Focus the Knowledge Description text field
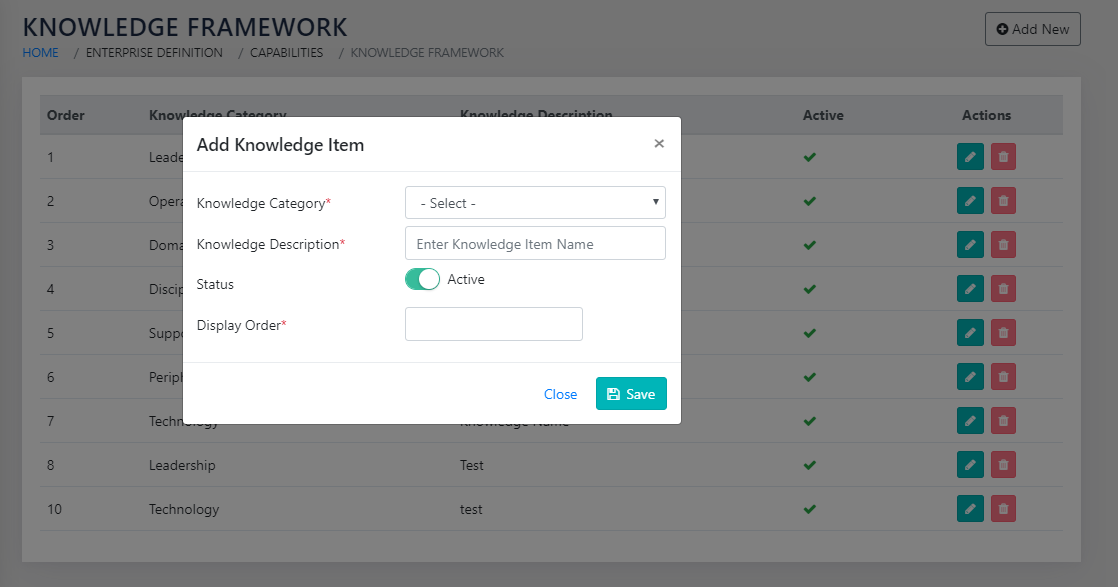Image resolution: width=1118 pixels, height=587 pixels. 535,244
